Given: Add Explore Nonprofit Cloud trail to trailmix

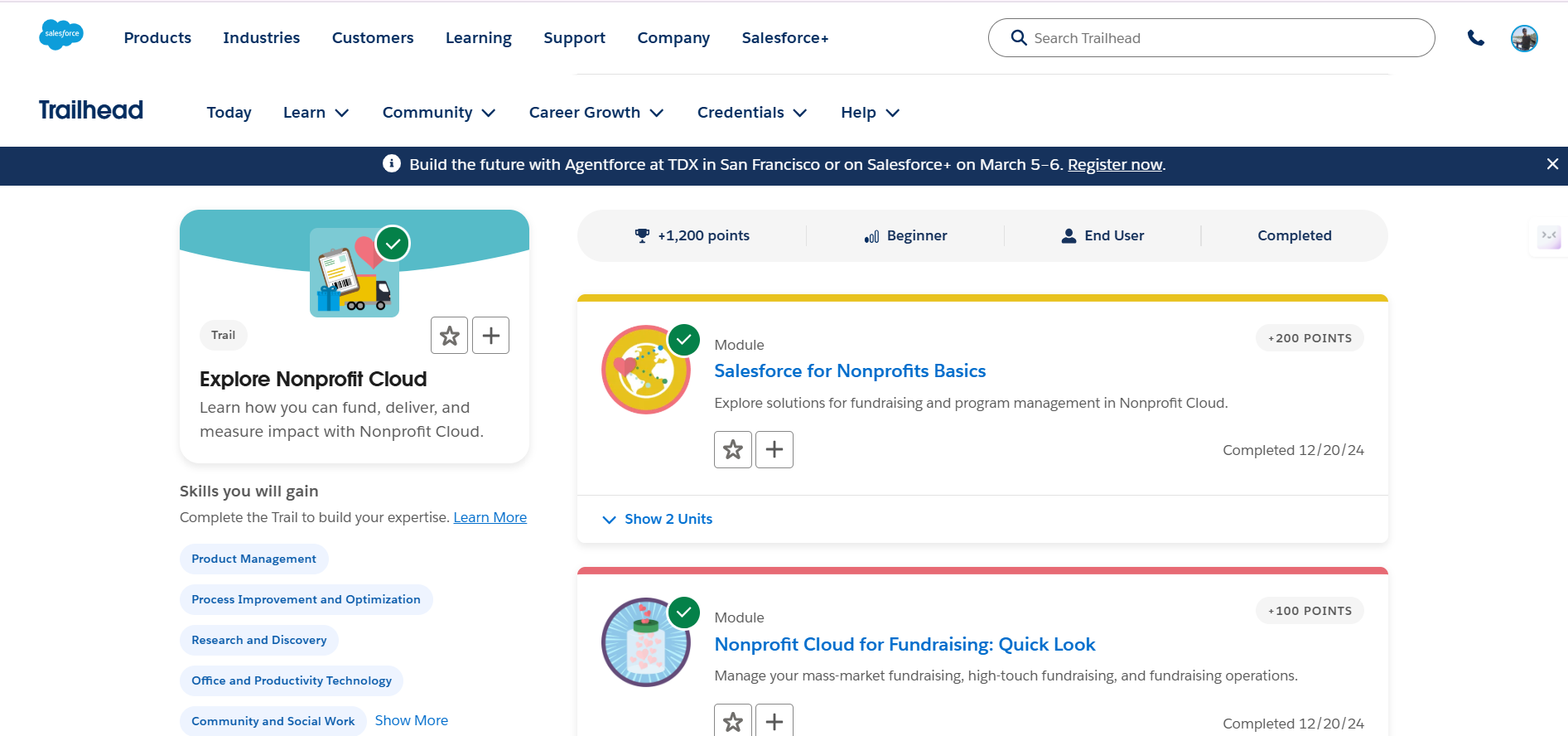Looking at the screenshot, I should point(490,336).
